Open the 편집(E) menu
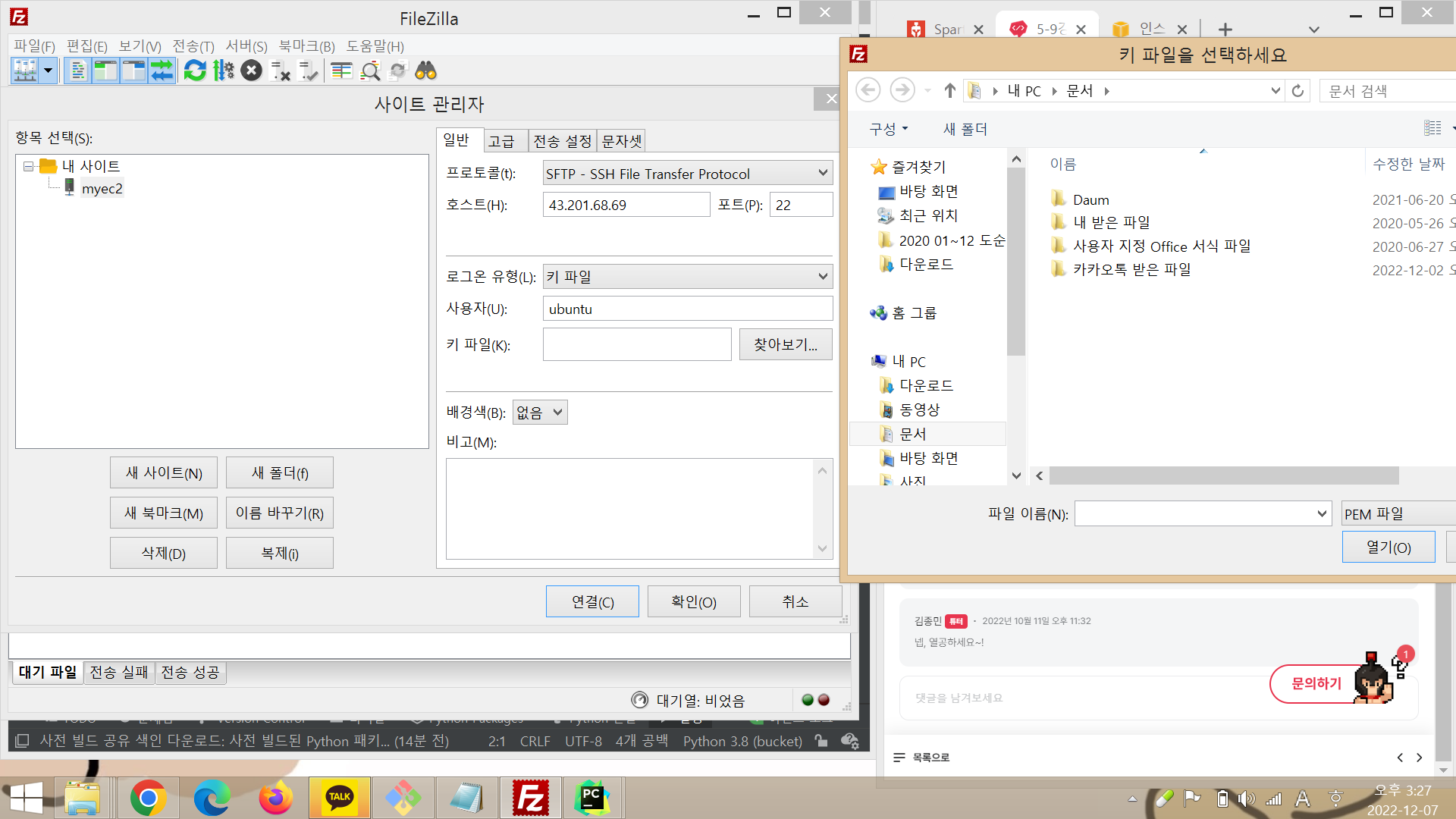 [87, 46]
